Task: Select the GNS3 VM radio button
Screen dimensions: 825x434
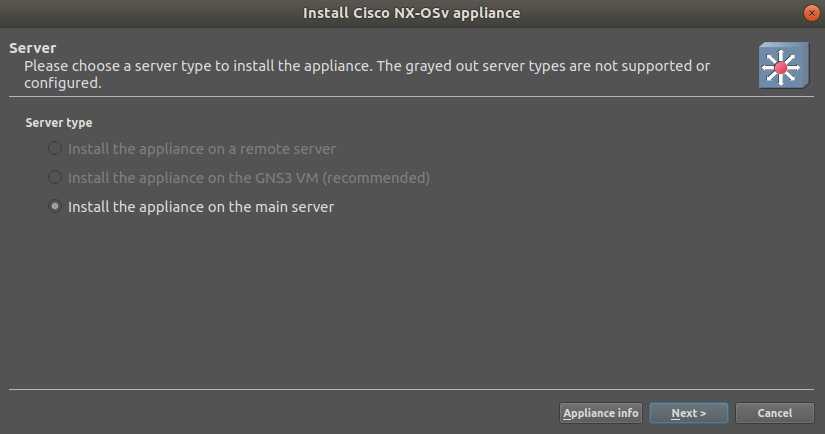Action: (55, 178)
